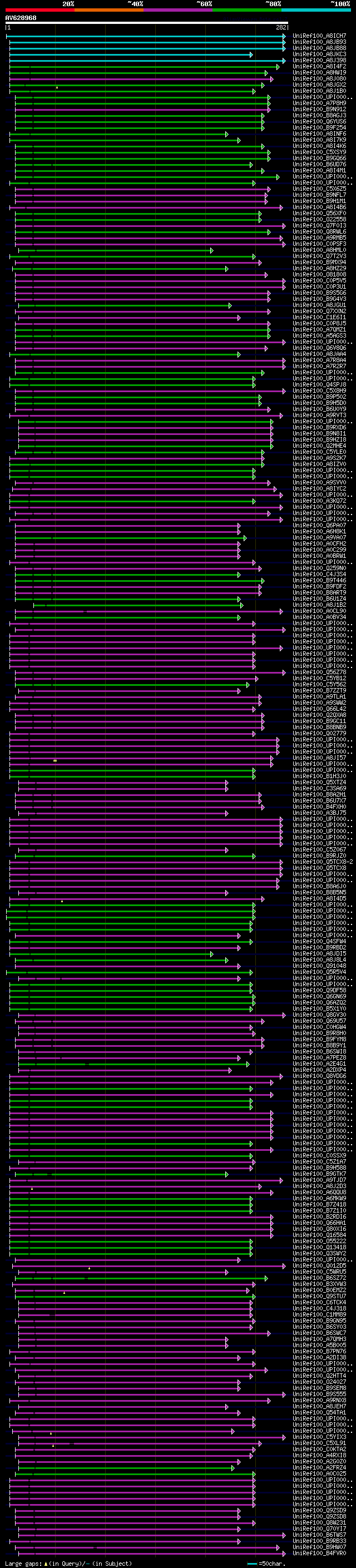Select hit label UniRef100_C5XSY9
This screenshot has width=356, height=1568.
click(x=319, y=152)
